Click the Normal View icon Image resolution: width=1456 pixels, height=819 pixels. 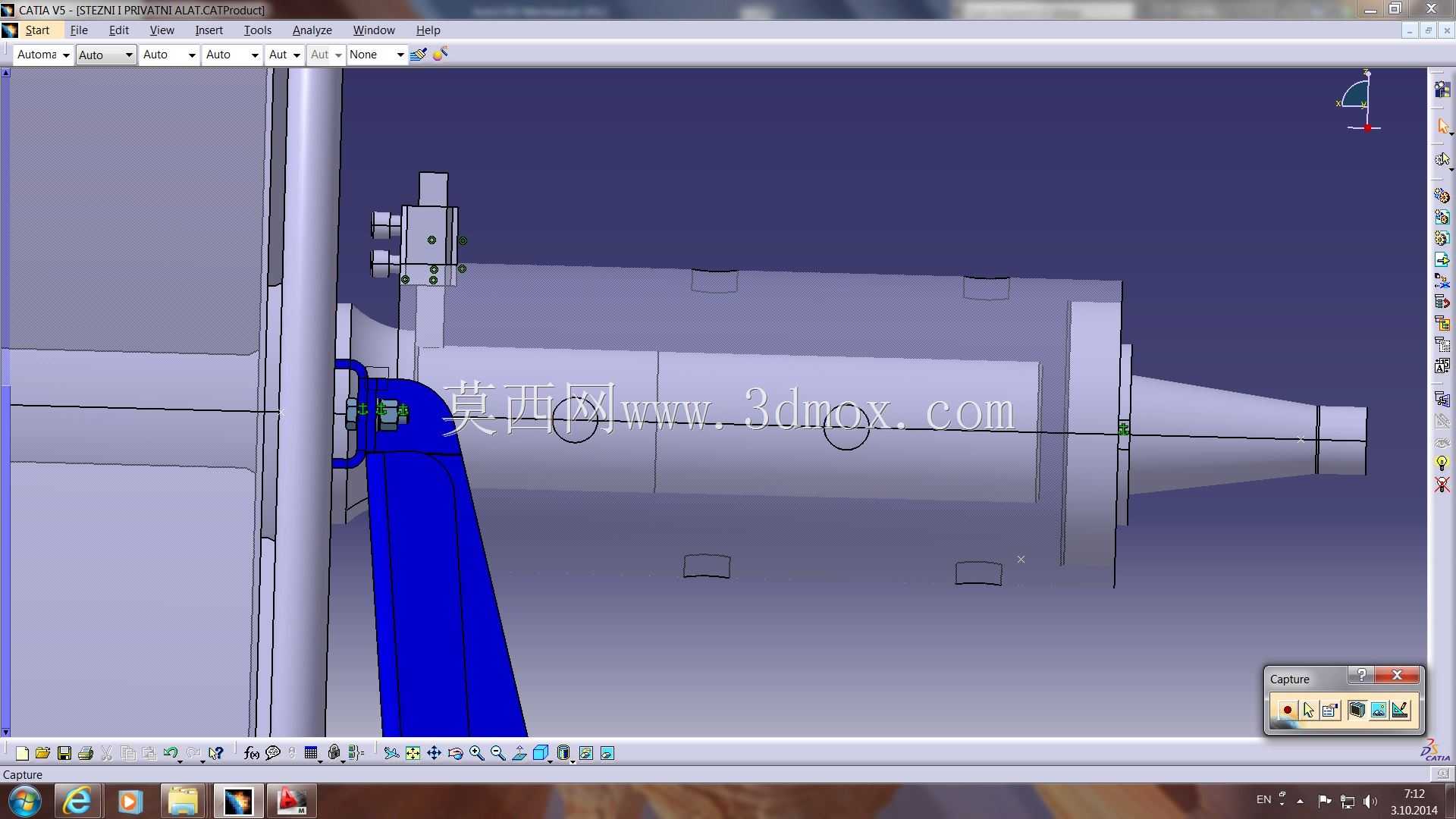[519, 753]
